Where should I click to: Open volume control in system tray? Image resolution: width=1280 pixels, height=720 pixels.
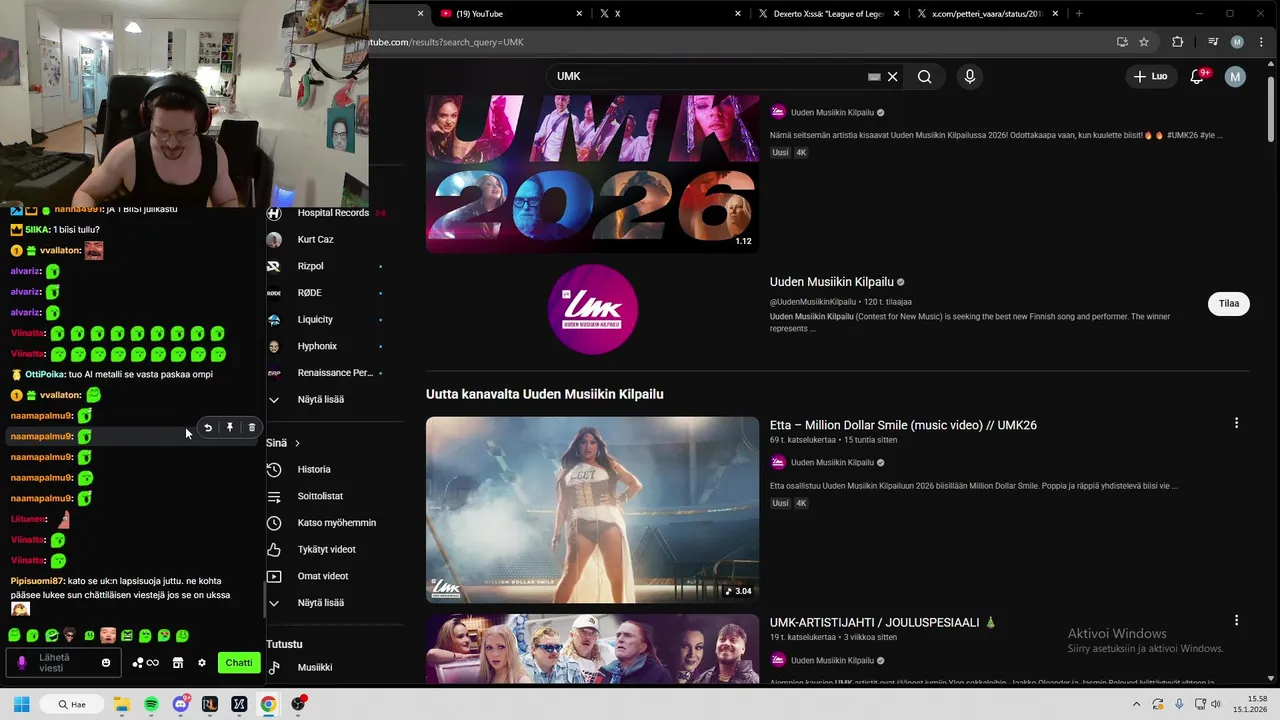coord(1217,704)
